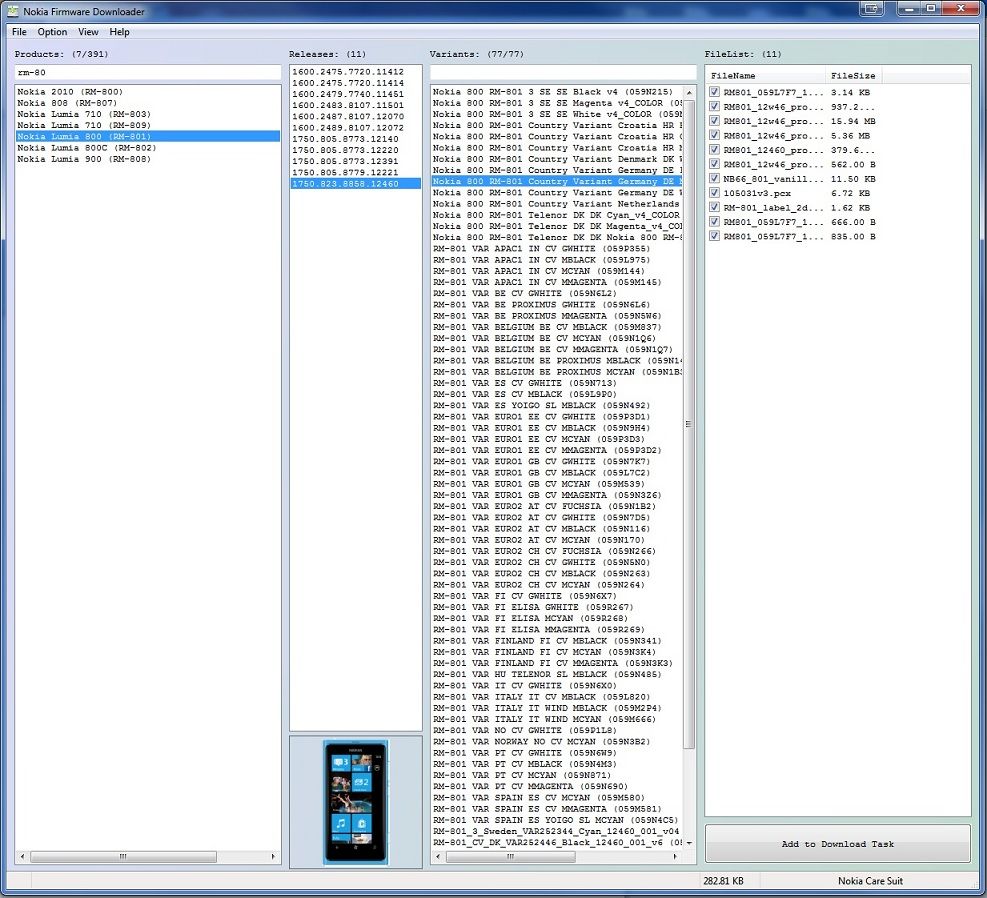Select variant RM-801 VAR SPAIN ES YOIGO SL MCYAN
The height and width of the screenshot is (898, 987).
(557, 820)
